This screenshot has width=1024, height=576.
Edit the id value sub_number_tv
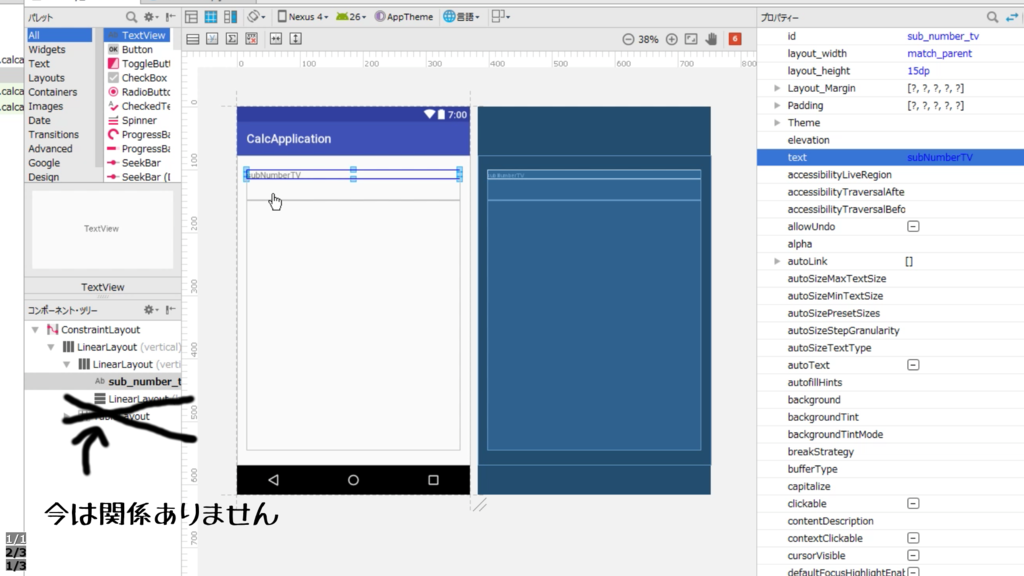tap(943, 37)
